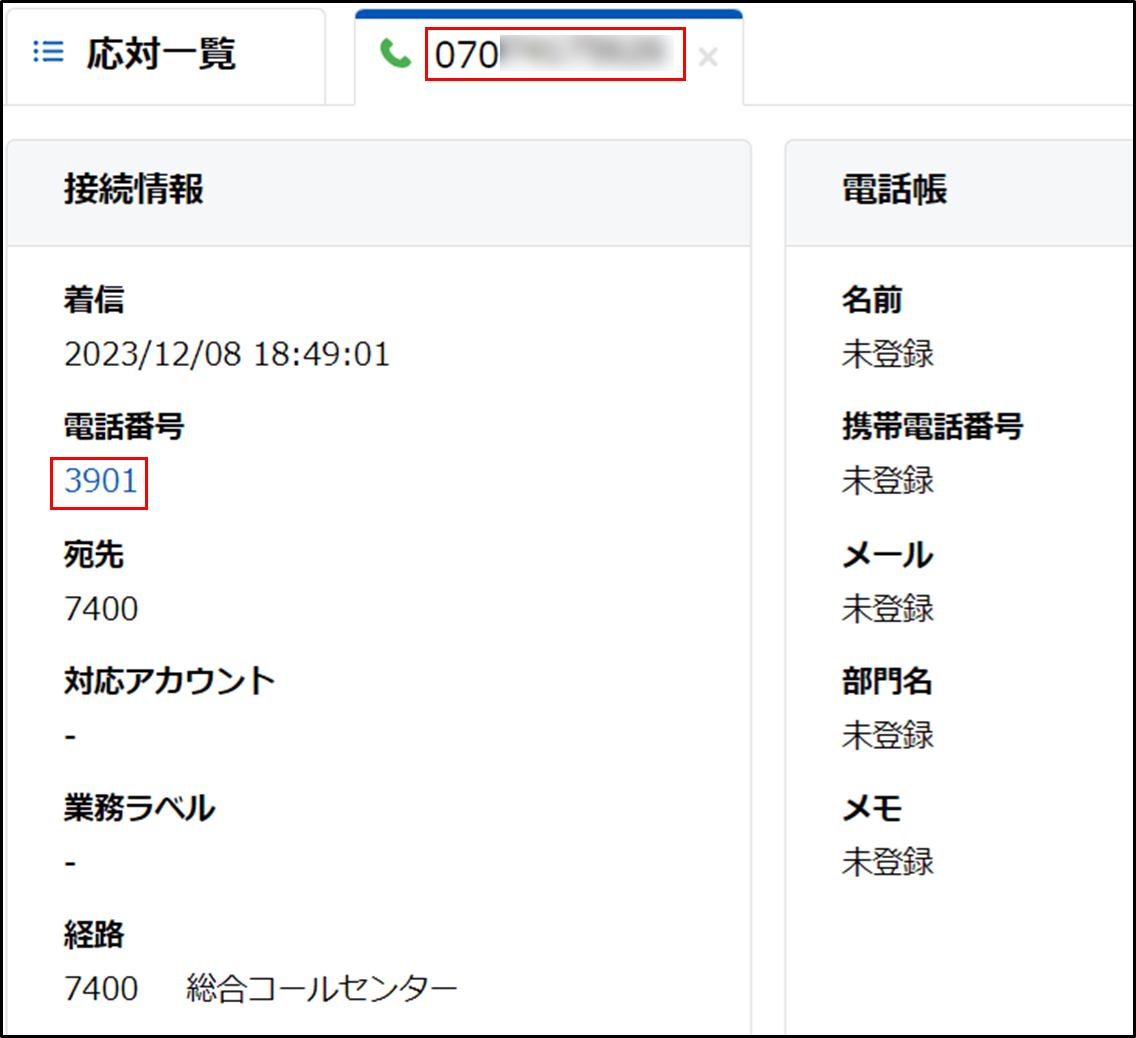Click the 接続情報 panel header
1136x1038 pixels.
click(134, 189)
